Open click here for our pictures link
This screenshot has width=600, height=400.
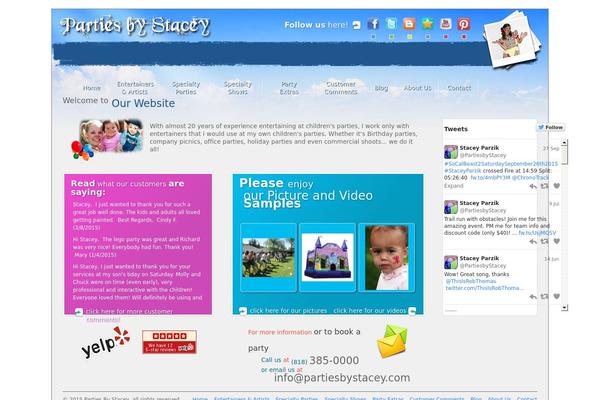tap(288, 311)
